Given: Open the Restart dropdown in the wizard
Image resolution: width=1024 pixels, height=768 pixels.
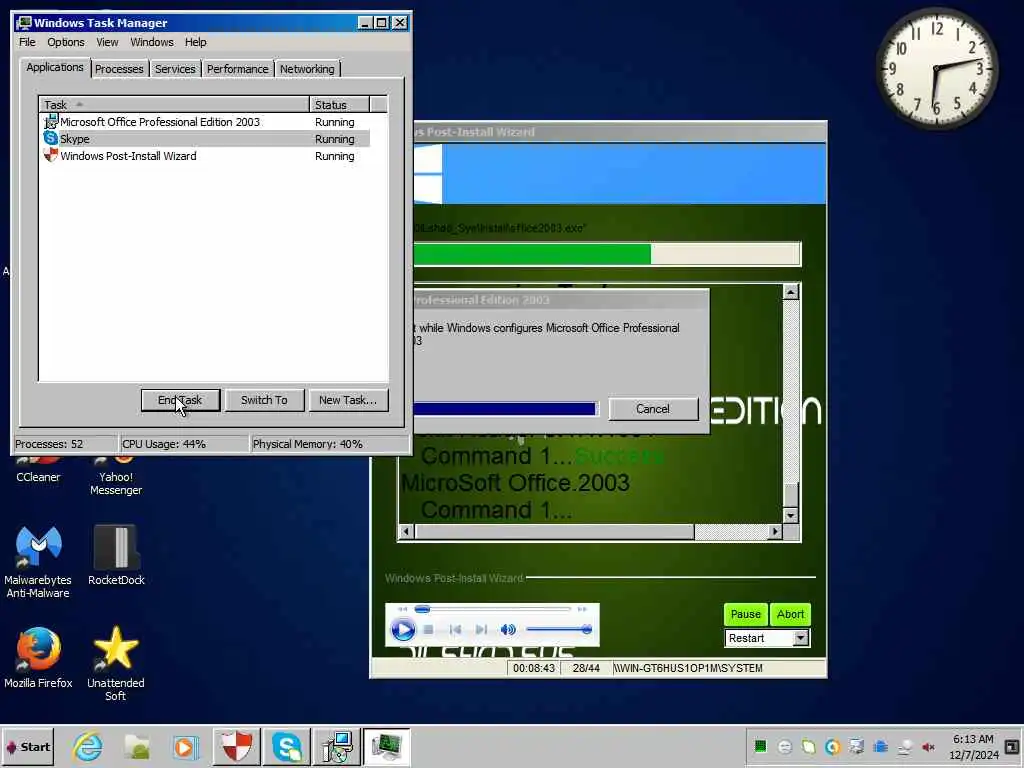Looking at the screenshot, I should click(x=801, y=638).
